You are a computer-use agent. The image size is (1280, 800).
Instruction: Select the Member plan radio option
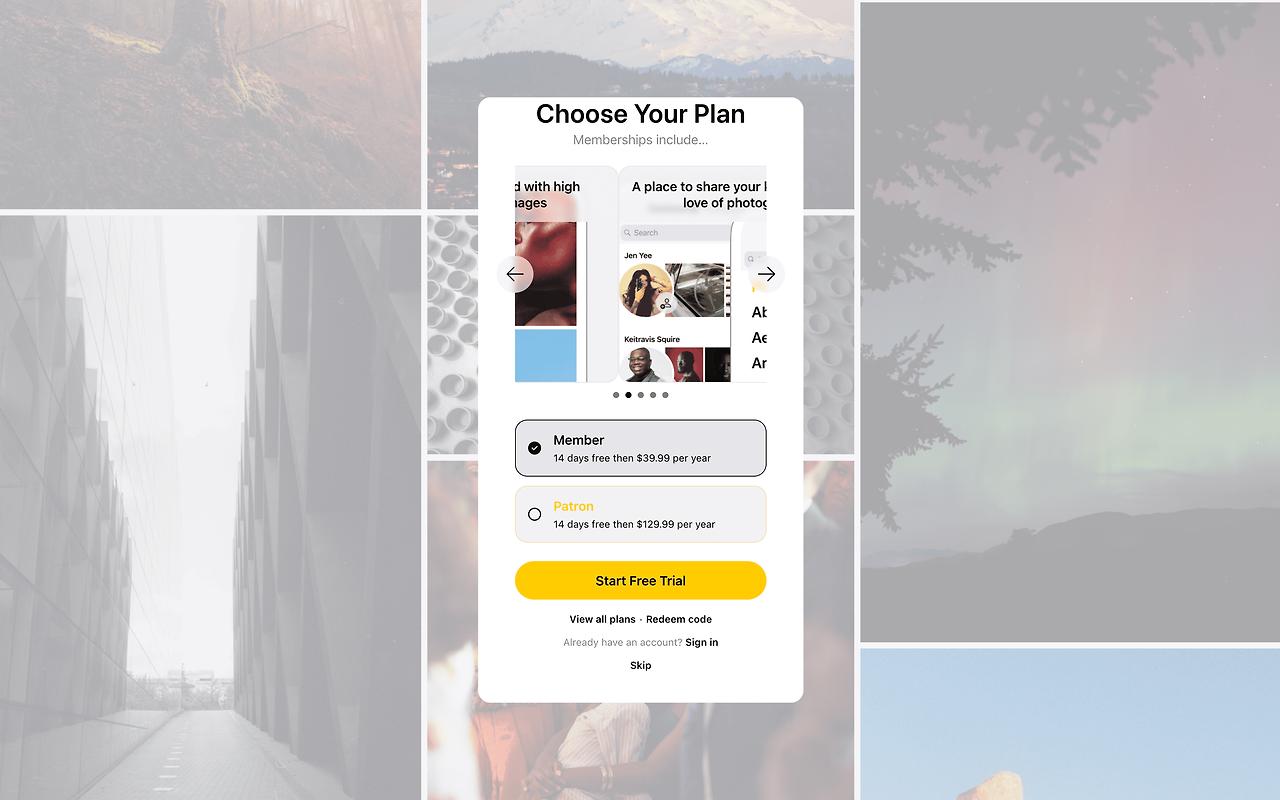click(640, 448)
